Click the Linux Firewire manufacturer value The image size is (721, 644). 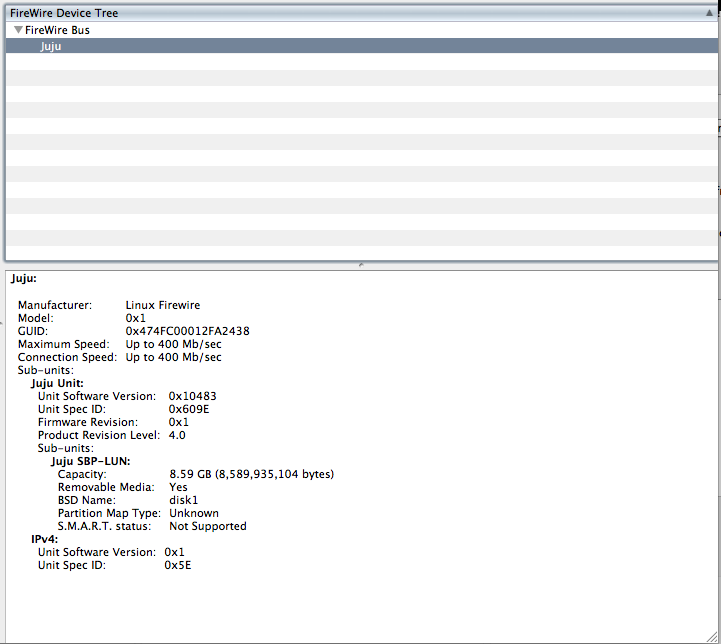click(x=163, y=305)
